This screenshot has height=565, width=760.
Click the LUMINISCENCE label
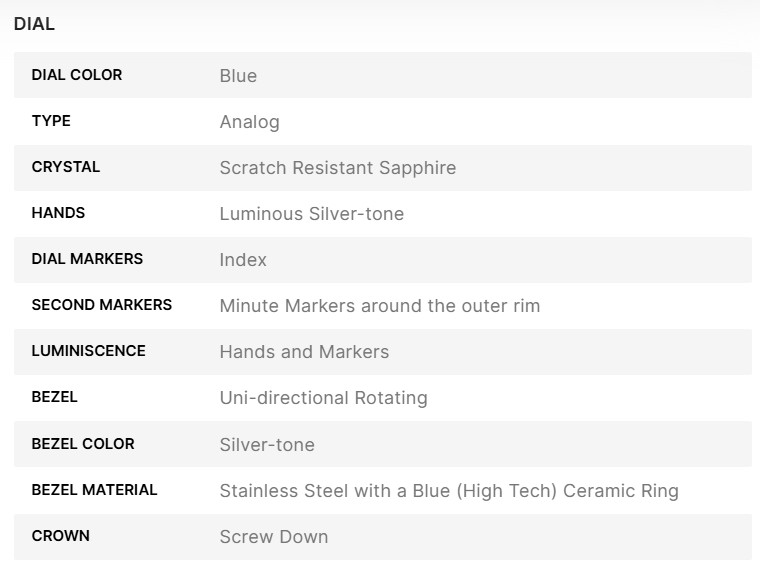[88, 351]
